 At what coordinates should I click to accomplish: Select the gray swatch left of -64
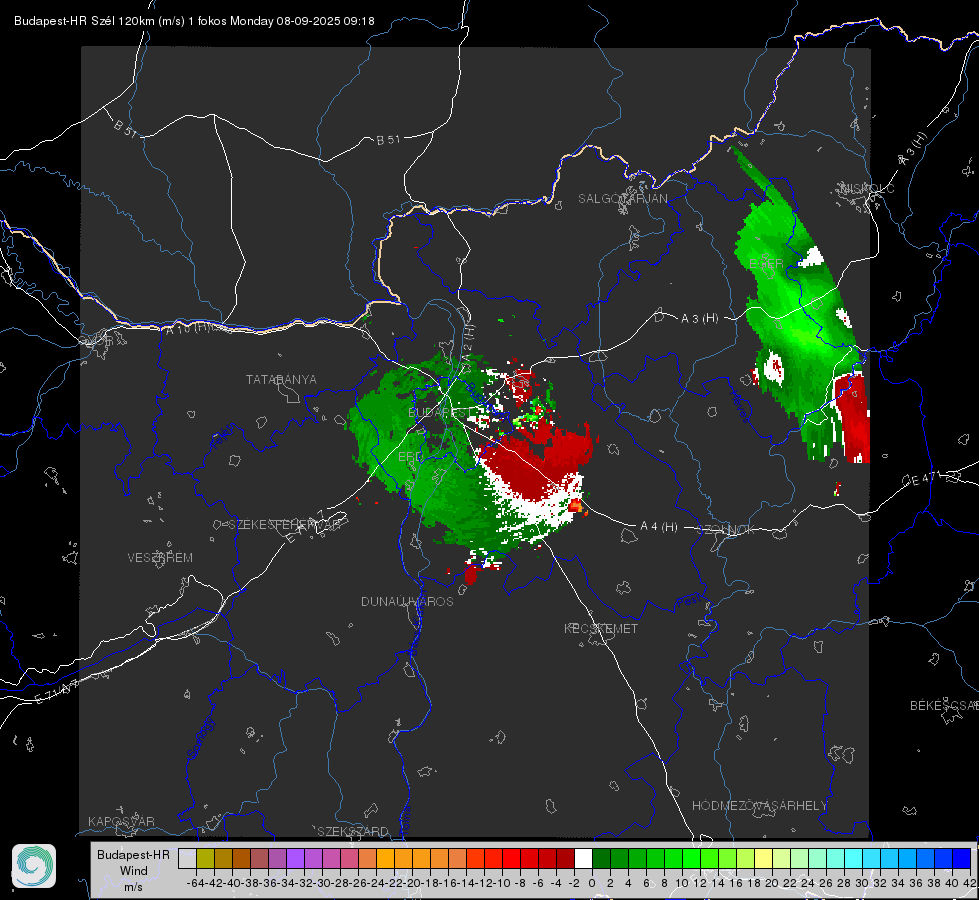[187, 858]
